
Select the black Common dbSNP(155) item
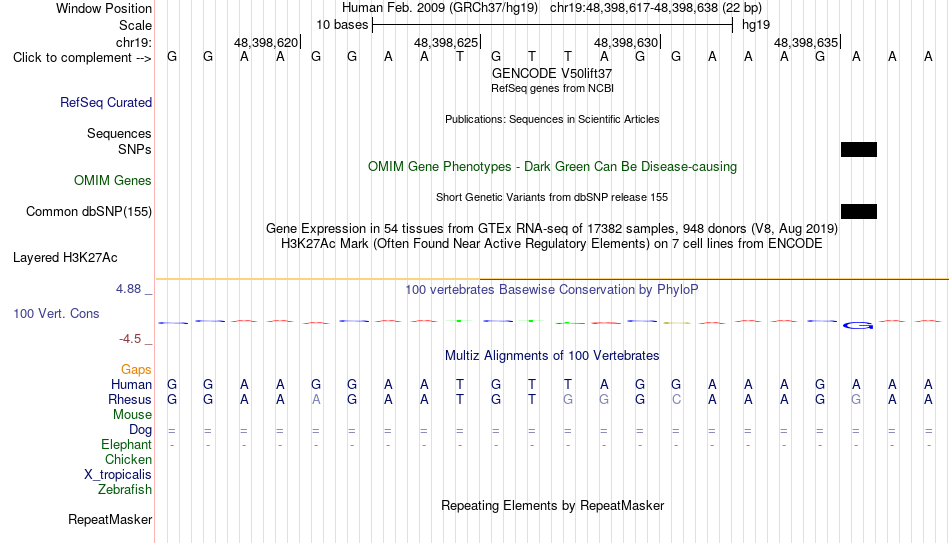pos(859,212)
